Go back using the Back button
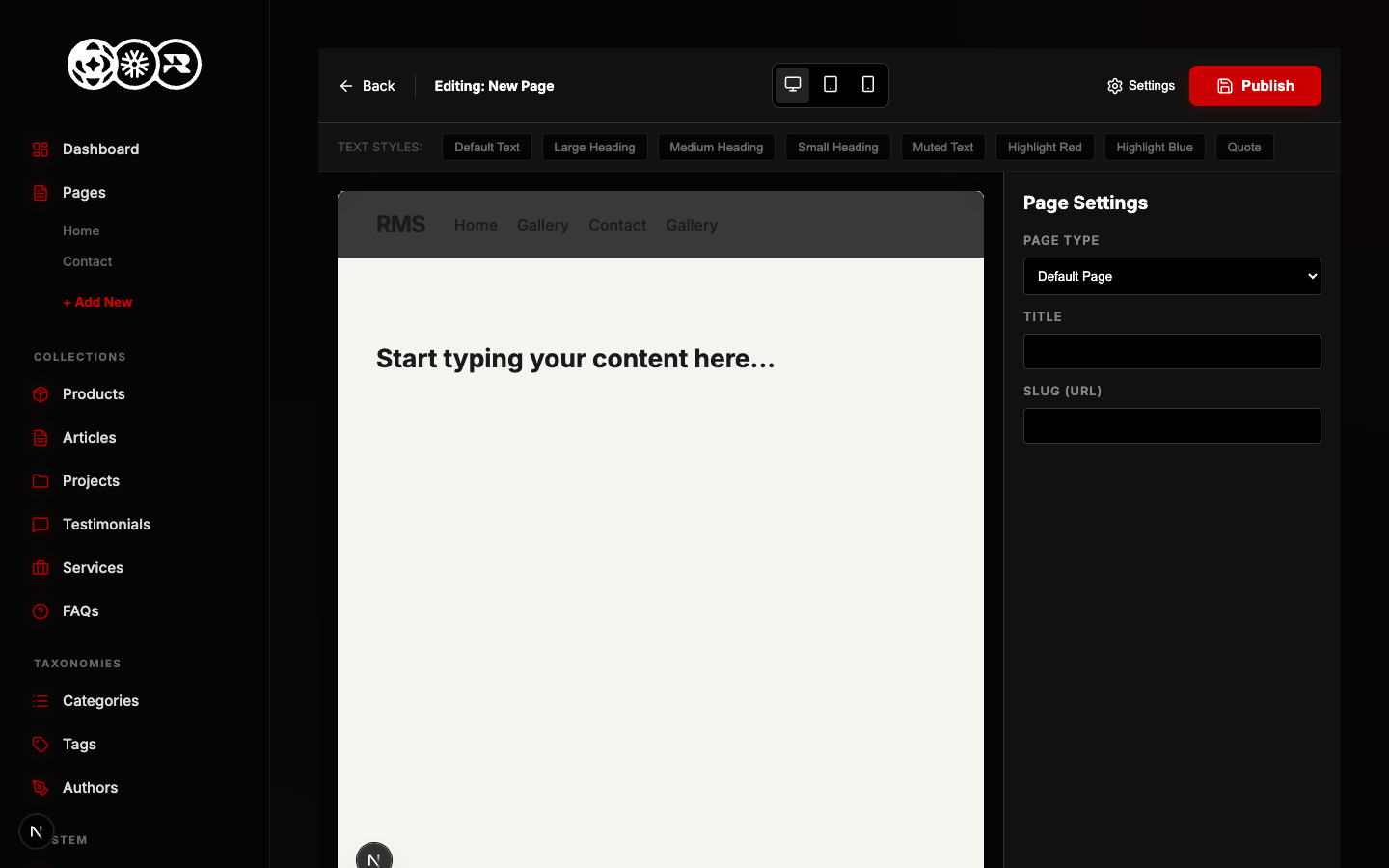Viewport: 1389px width, 868px height. pos(368,86)
